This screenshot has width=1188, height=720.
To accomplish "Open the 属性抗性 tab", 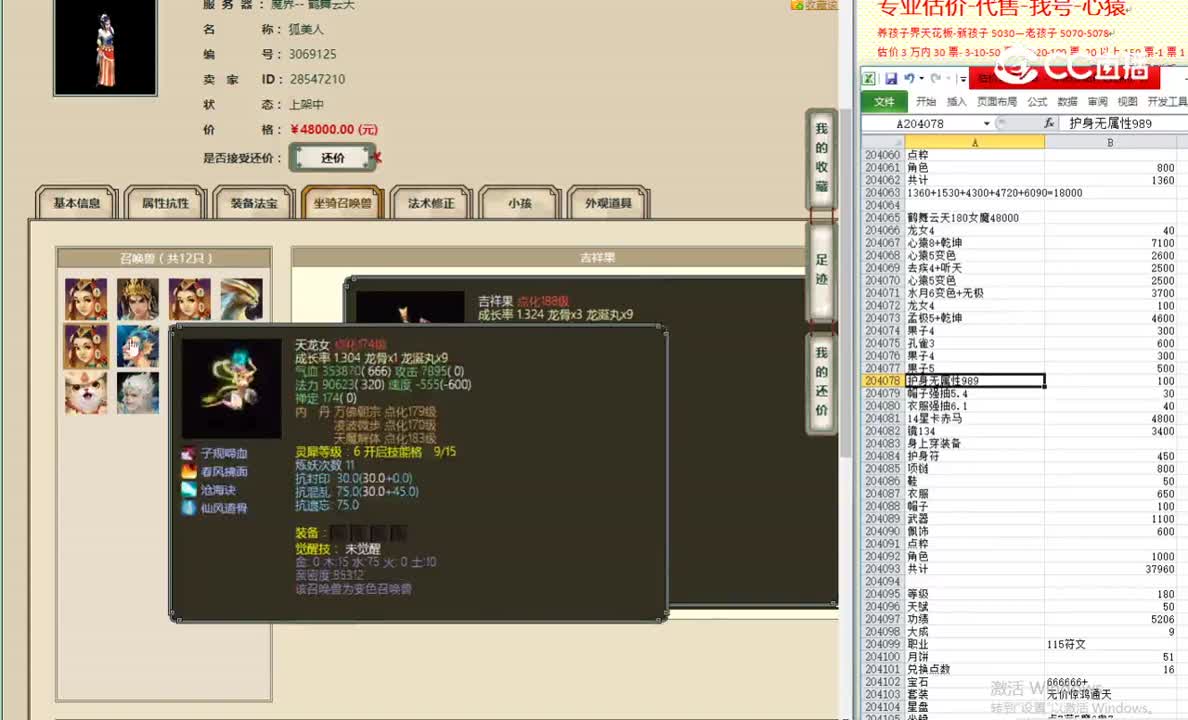I will point(165,203).
